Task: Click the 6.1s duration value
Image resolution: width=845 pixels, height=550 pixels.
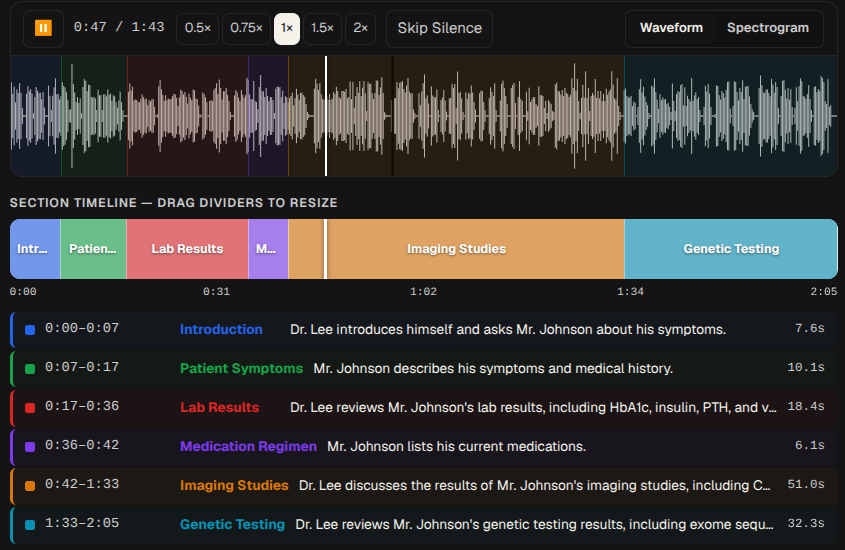Action: [x=809, y=445]
